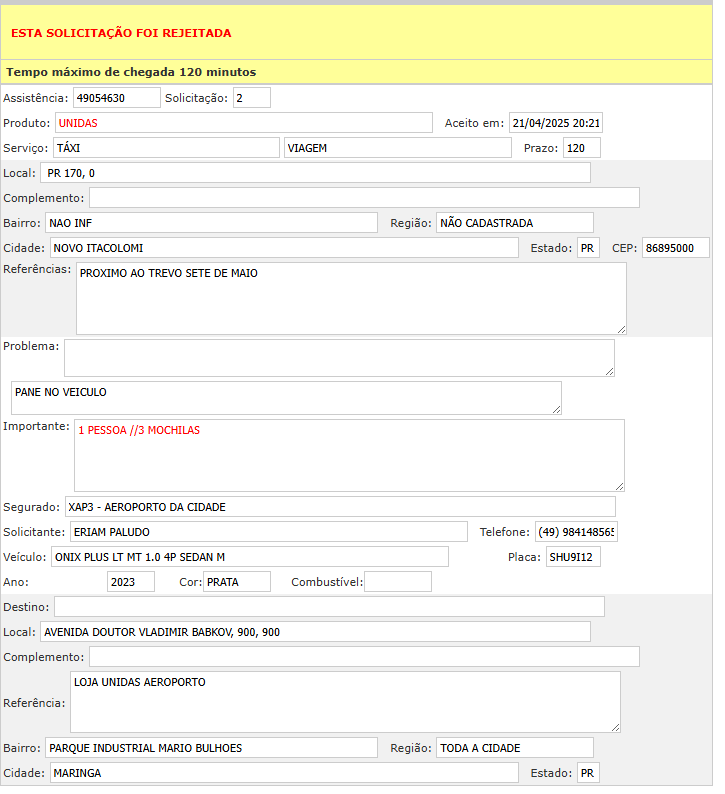Viewport: 725px width, 794px height.
Task: Focus the Segurado field
Action: pyautogui.click(x=340, y=507)
